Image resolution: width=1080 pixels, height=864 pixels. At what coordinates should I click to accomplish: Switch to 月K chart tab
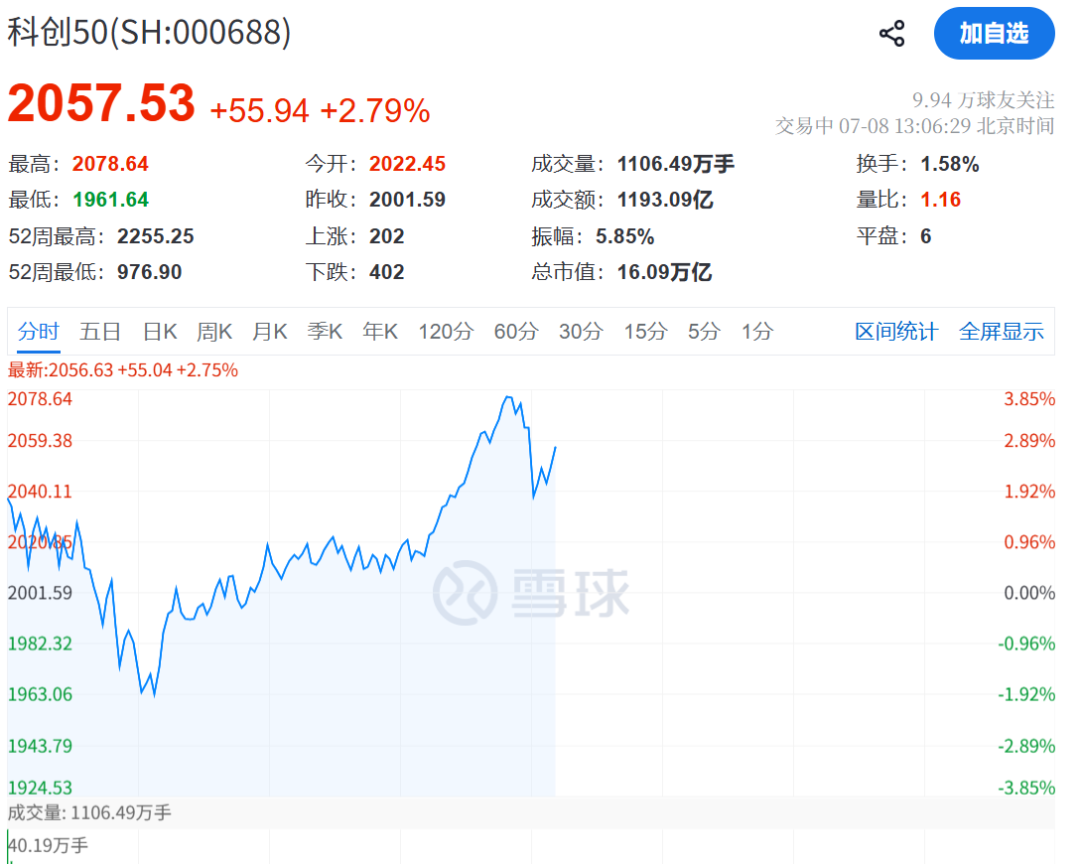click(269, 331)
